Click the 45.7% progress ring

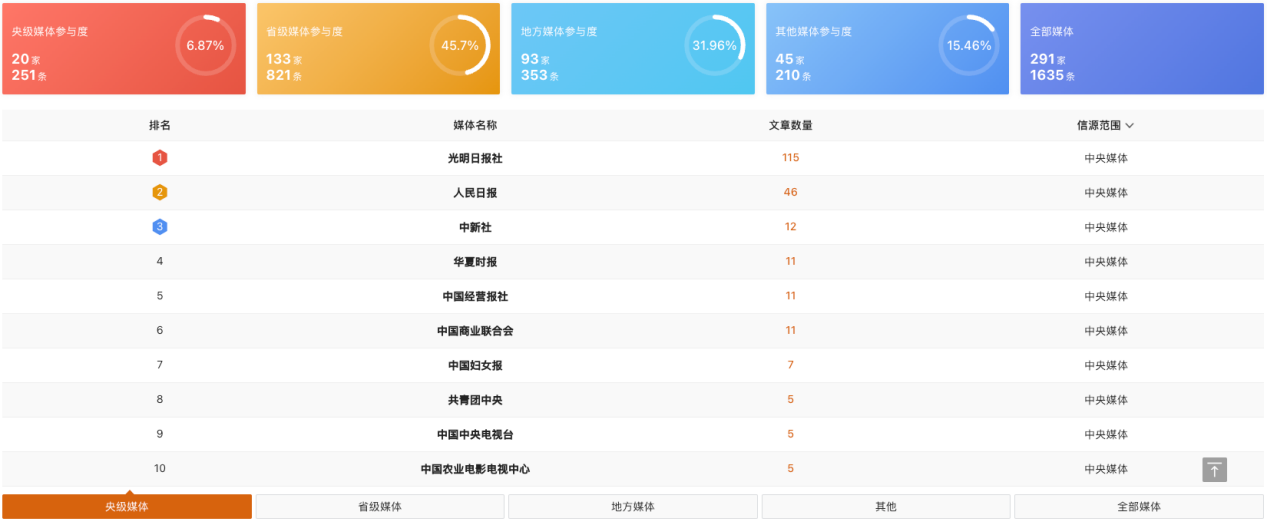click(460, 45)
